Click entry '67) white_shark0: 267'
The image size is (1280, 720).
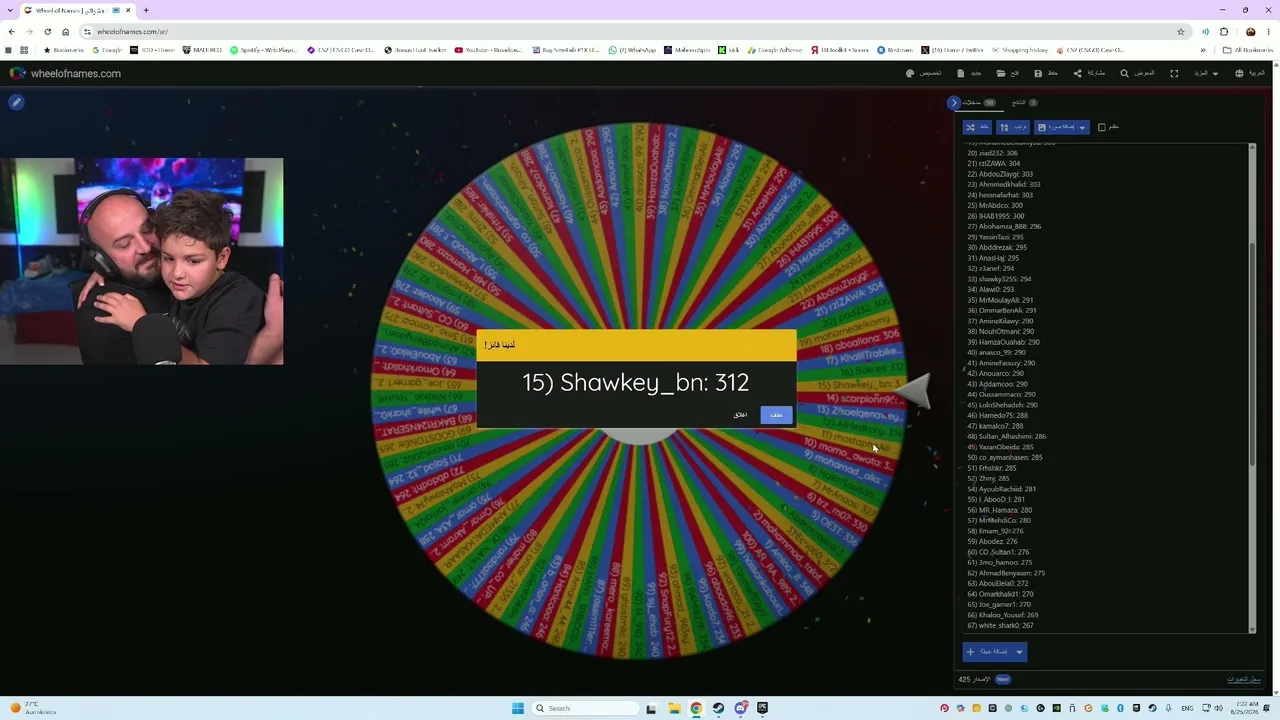[x=1000, y=626]
